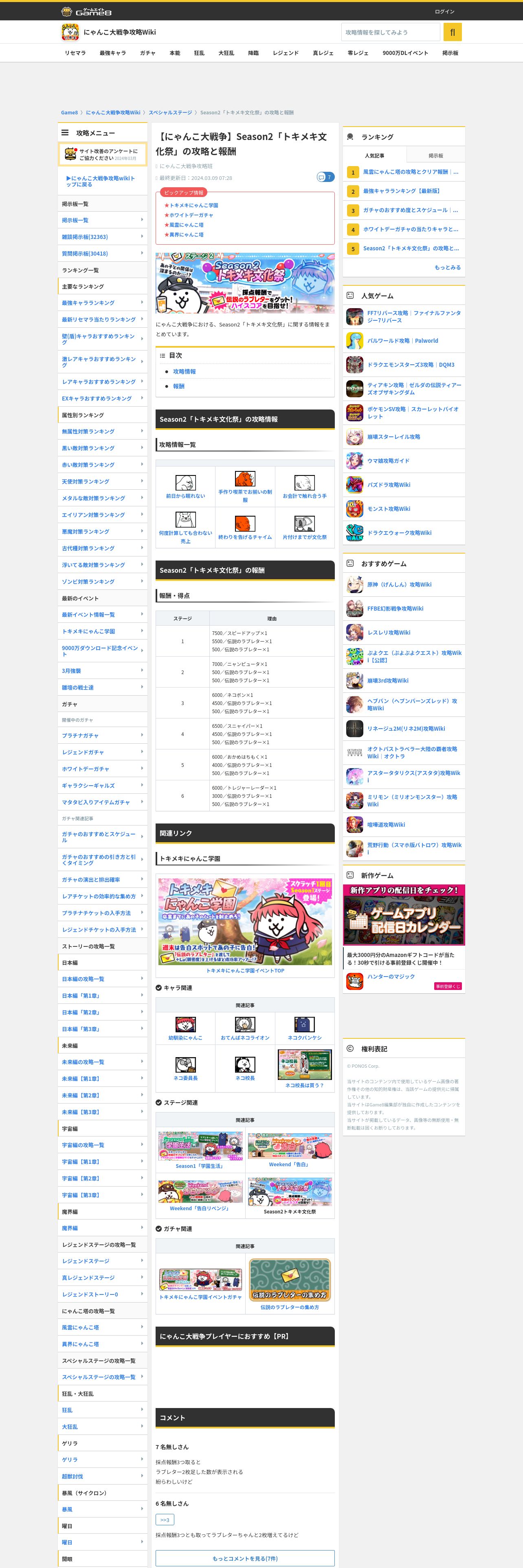Open the FF7リバース攻略 game icon
Image resolution: width=523 pixels, height=1568 pixels.
(x=354, y=317)
